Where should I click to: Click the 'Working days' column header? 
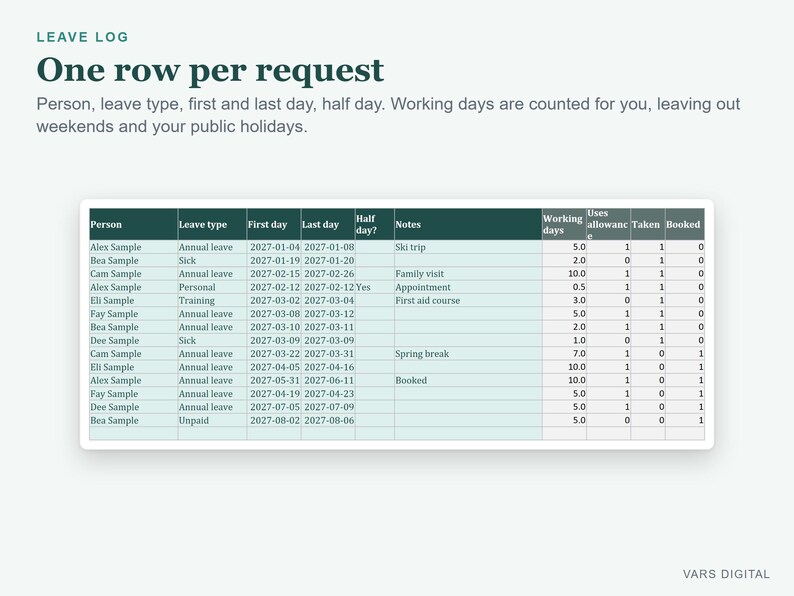click(564, 224)
